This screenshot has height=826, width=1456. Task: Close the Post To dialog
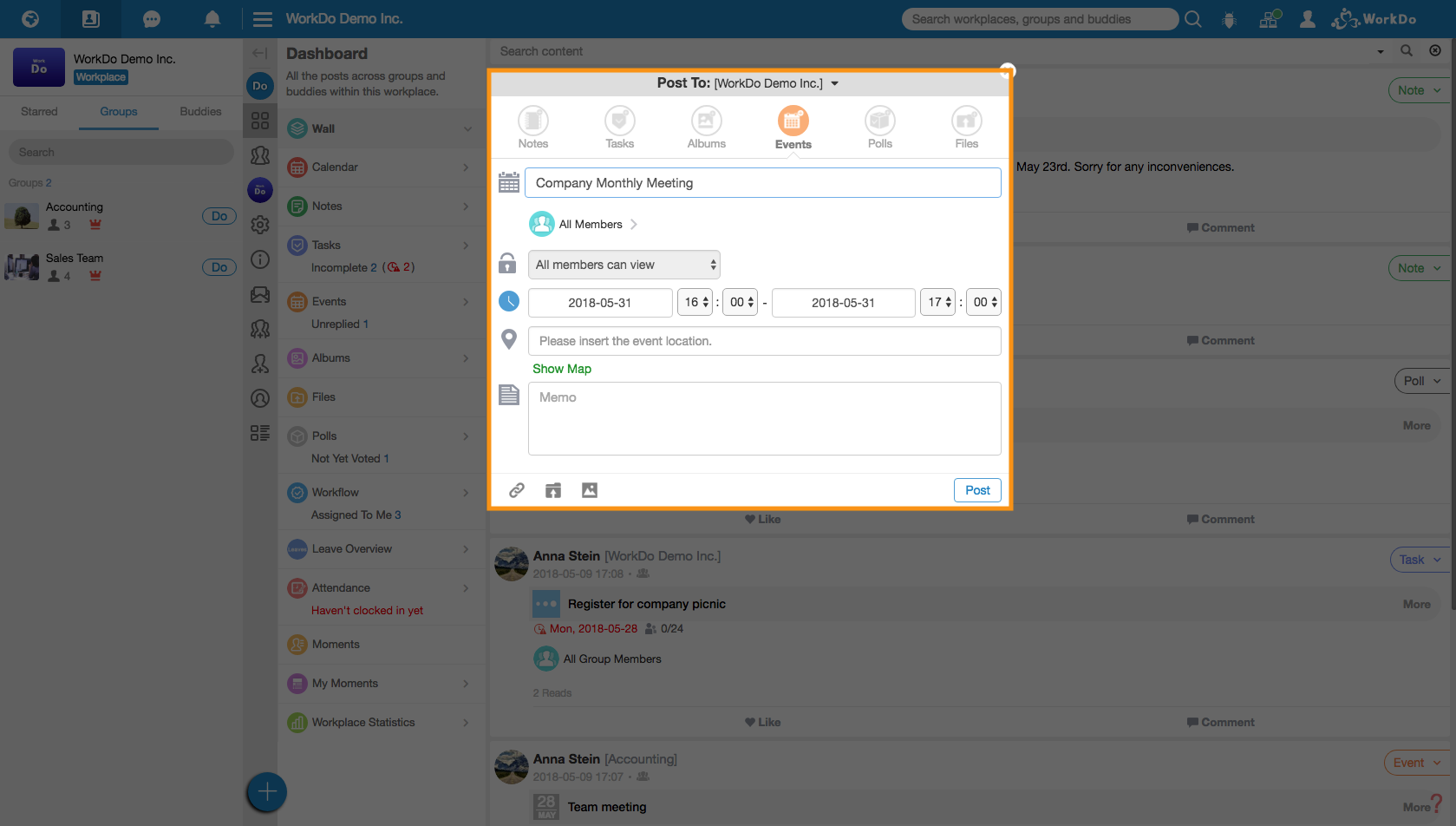click(1007, 70)
